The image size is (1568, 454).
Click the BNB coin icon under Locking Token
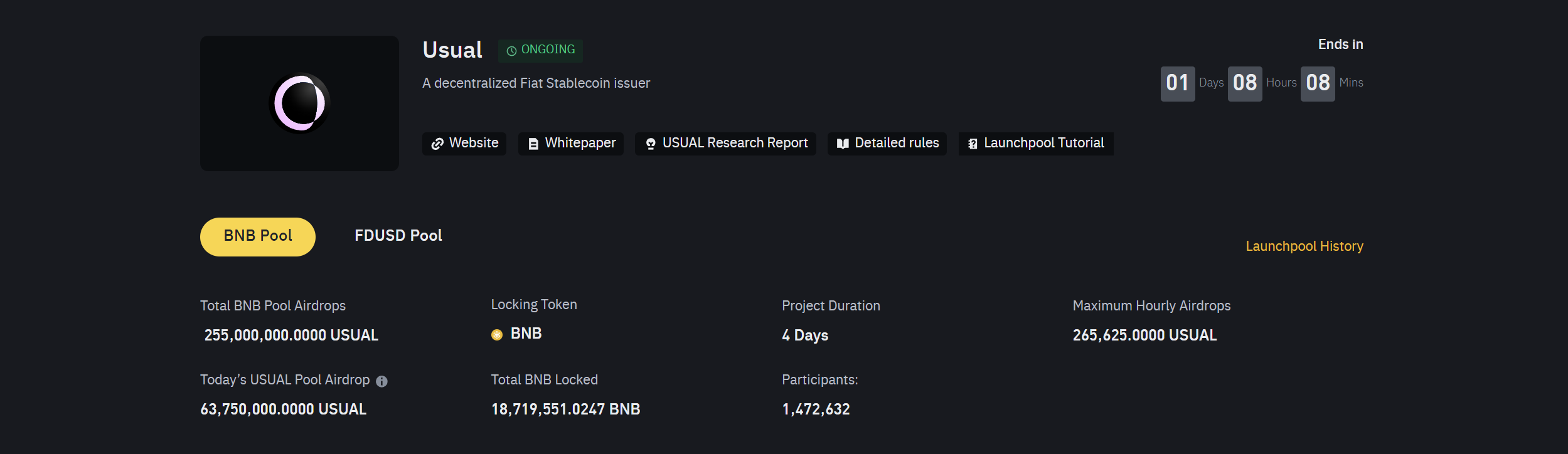coord(497,335)
